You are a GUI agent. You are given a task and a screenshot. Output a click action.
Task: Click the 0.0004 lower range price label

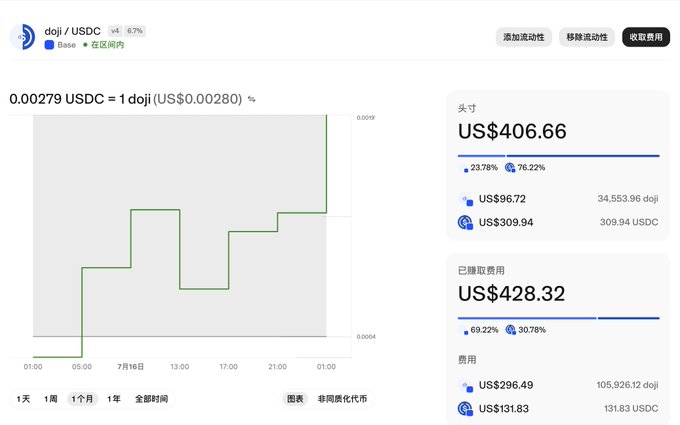click(x=366, y=337)
